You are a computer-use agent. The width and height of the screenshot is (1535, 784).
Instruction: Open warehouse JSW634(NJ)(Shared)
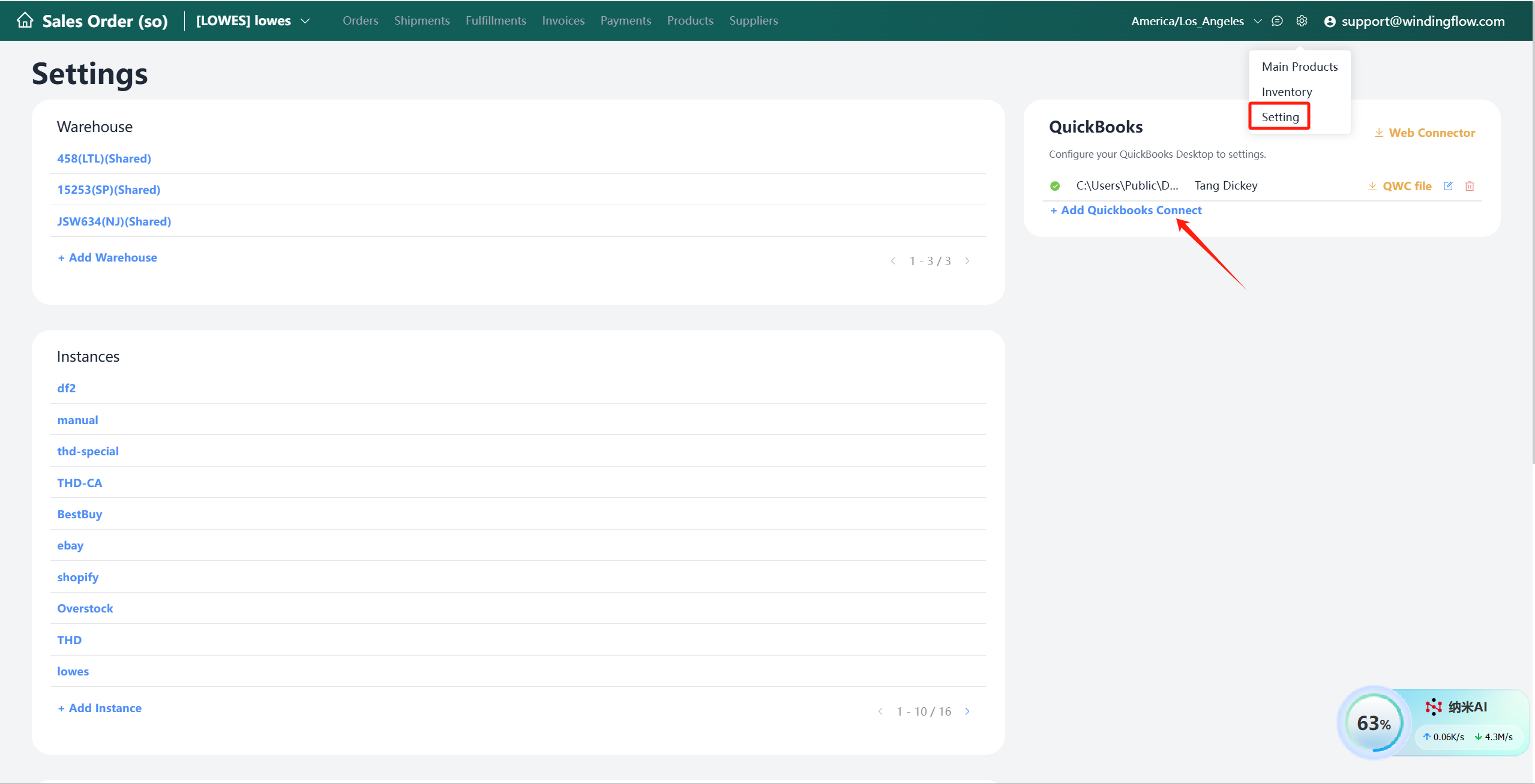coord(114,221)
